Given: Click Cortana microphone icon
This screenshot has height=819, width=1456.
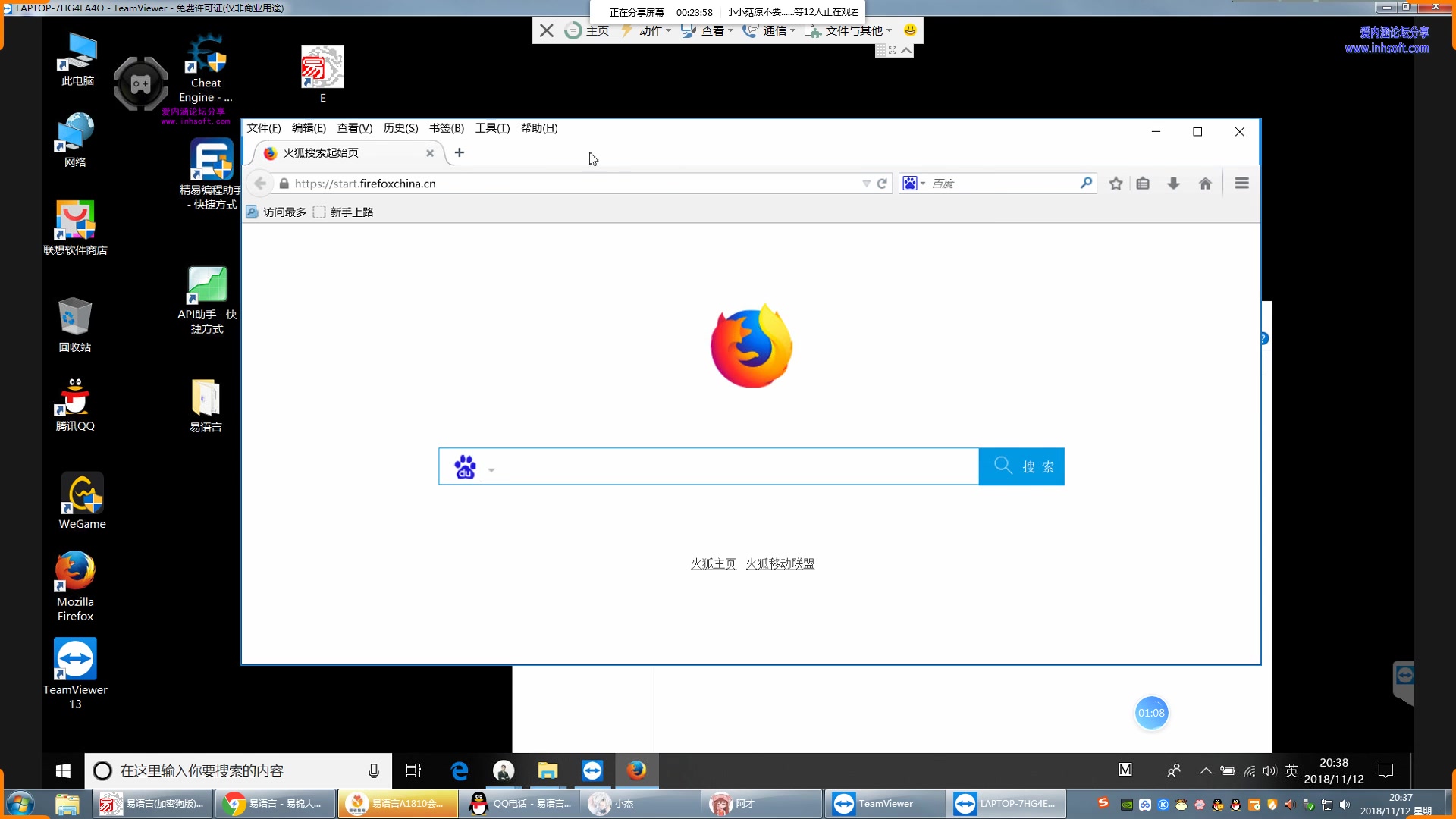Looking at the screenshot, I should pyautogui.click(x=374, y=770).
